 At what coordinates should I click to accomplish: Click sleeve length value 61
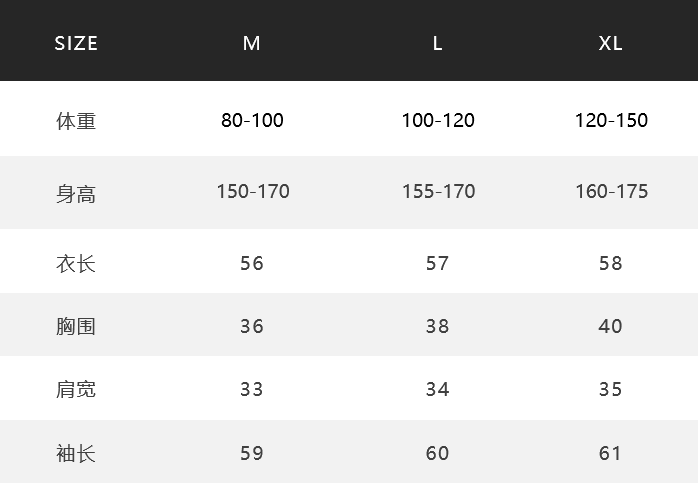610,454
